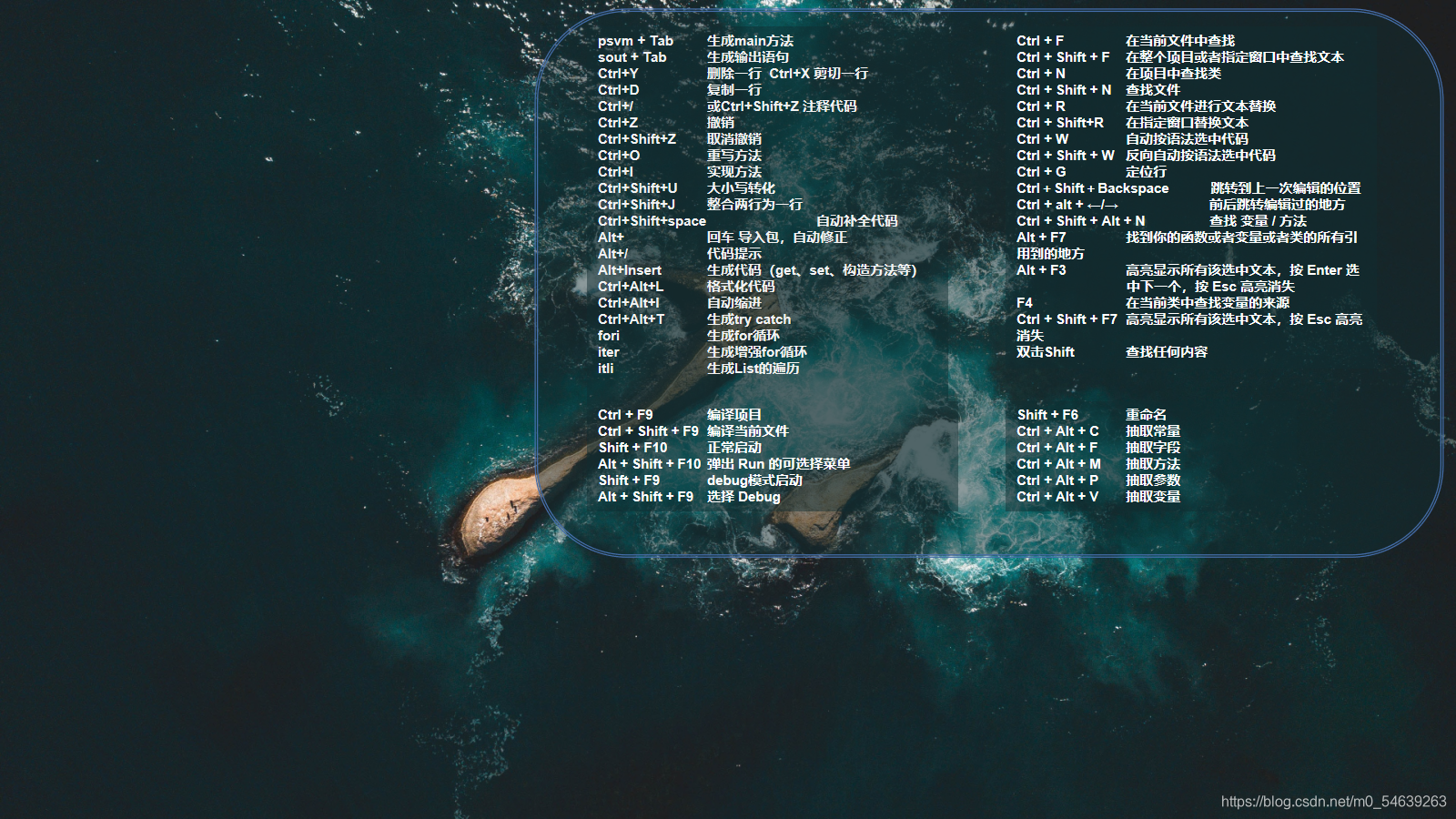Click the "Ctrl + Alt + M" shortcut text
Screen dimensions: 1456x819
[x=1058, y=464]
